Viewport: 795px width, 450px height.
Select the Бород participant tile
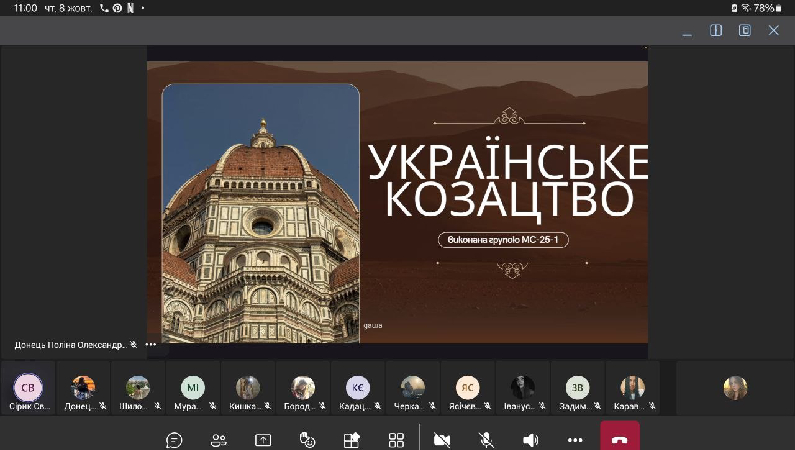click(x=303, y=388)
